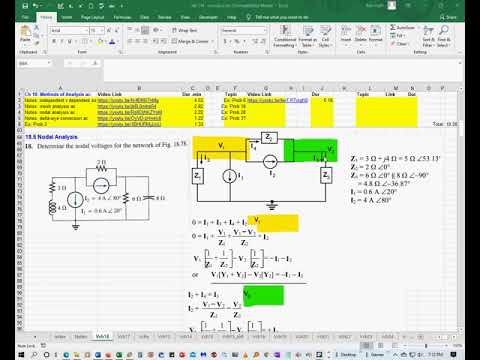Switch to the Developer ribbon tab
The image size is (480, 360).
(x=208, y=17)
